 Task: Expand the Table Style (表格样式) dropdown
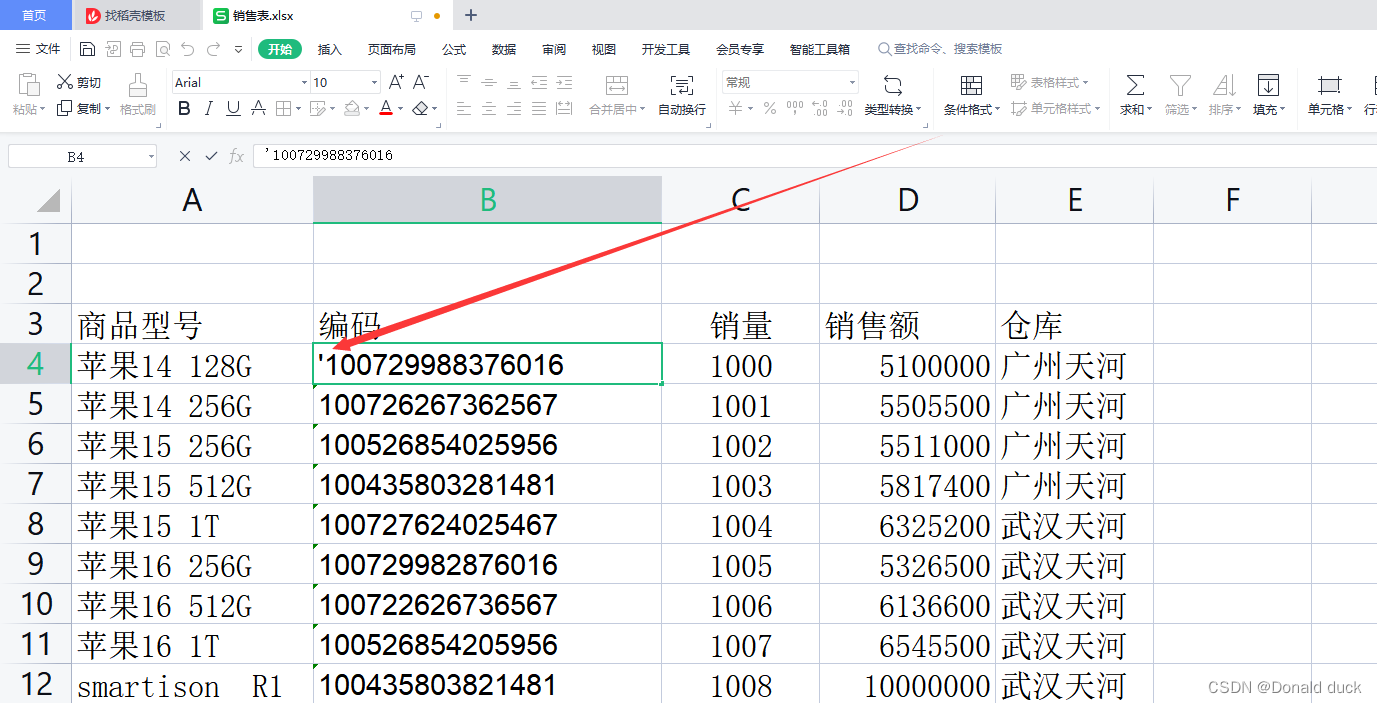coord(1085,82)
